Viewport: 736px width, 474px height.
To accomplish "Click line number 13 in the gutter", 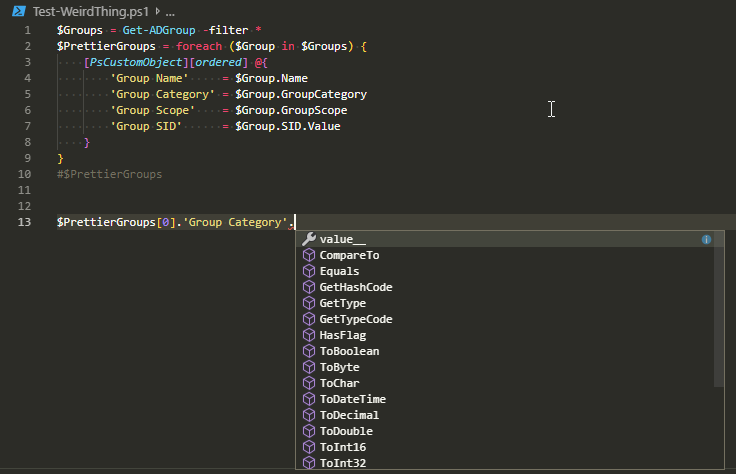I will (24, 222).
